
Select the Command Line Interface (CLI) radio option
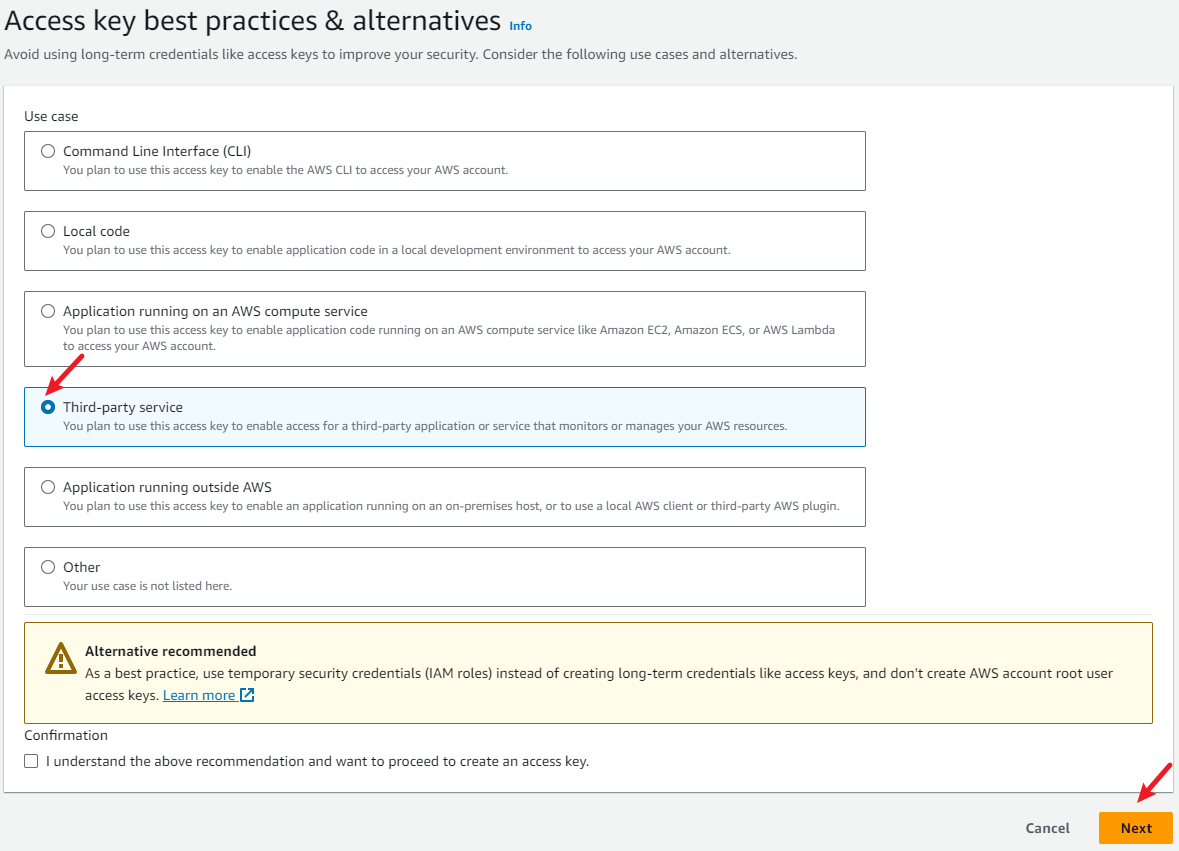tap(48, 151)
